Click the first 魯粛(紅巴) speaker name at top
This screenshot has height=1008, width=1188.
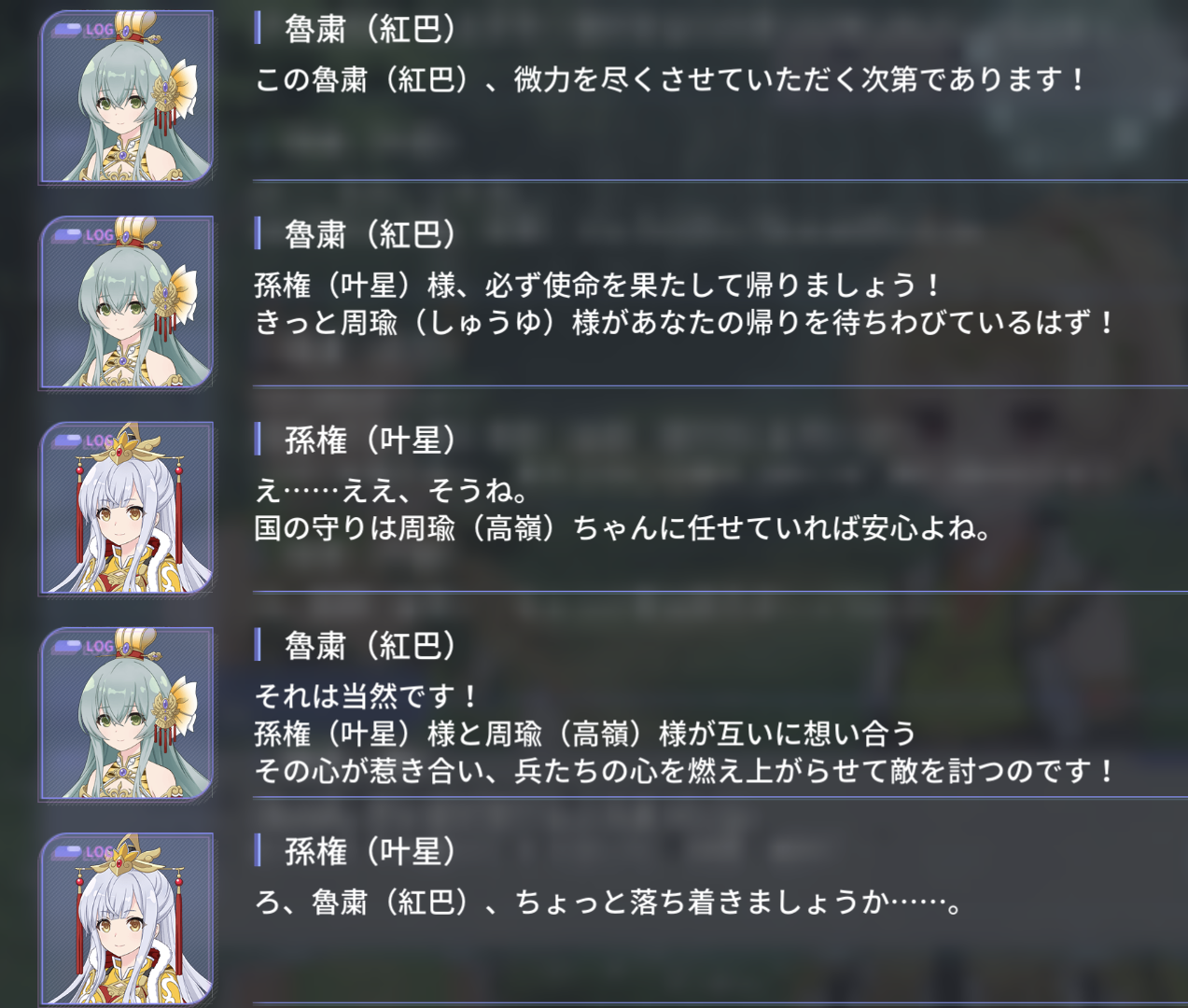click(x=370, y=29)
